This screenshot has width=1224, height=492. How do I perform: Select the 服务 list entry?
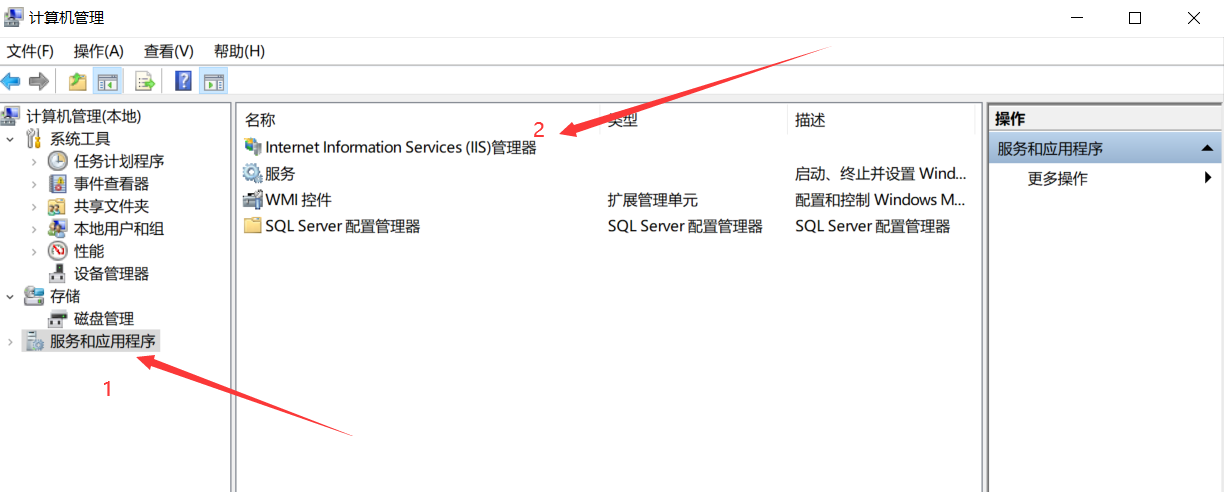280,173
